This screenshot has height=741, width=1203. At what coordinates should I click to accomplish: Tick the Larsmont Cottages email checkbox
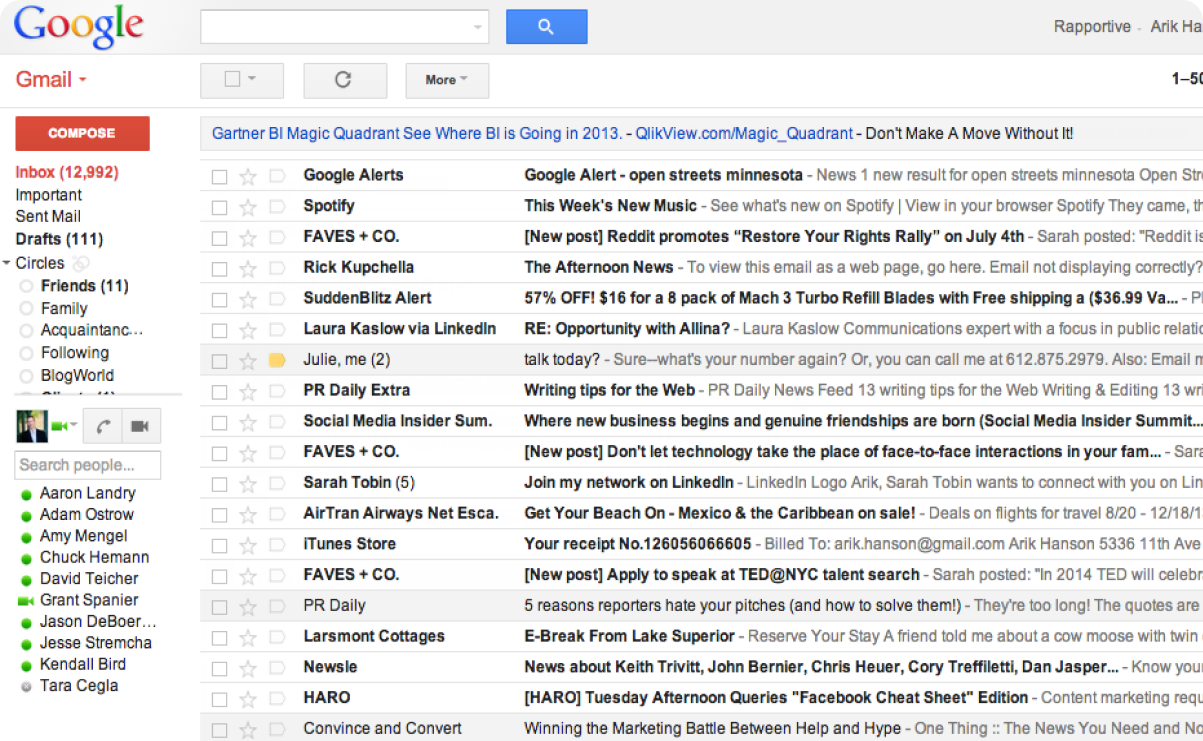[x=219, y=638]
